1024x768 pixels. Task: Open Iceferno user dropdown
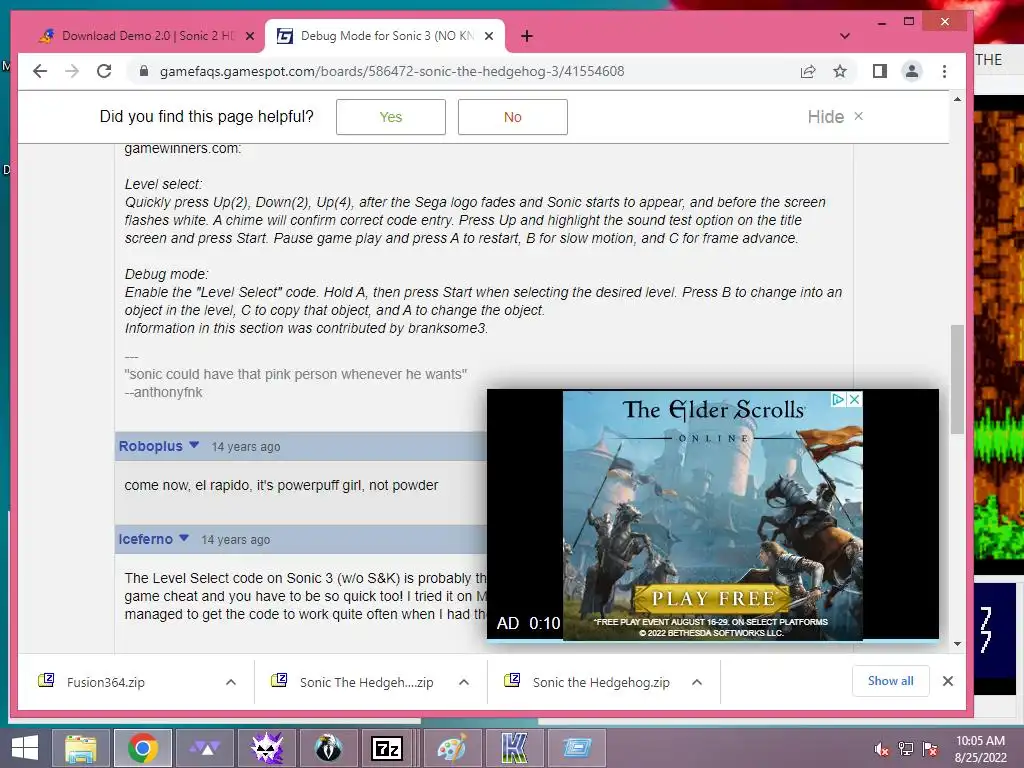184,538
